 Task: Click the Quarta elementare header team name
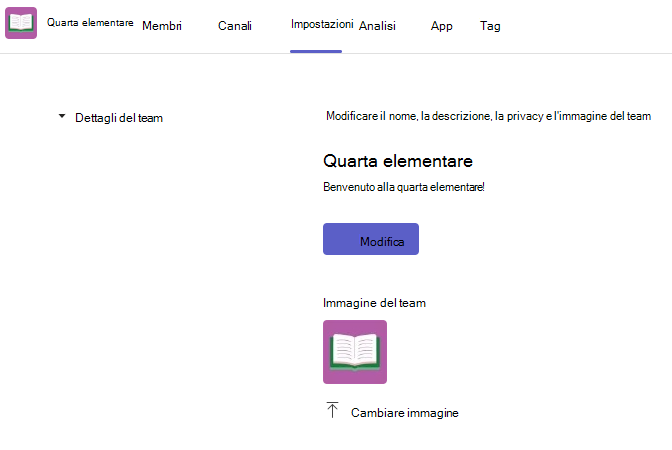point(90,22)
